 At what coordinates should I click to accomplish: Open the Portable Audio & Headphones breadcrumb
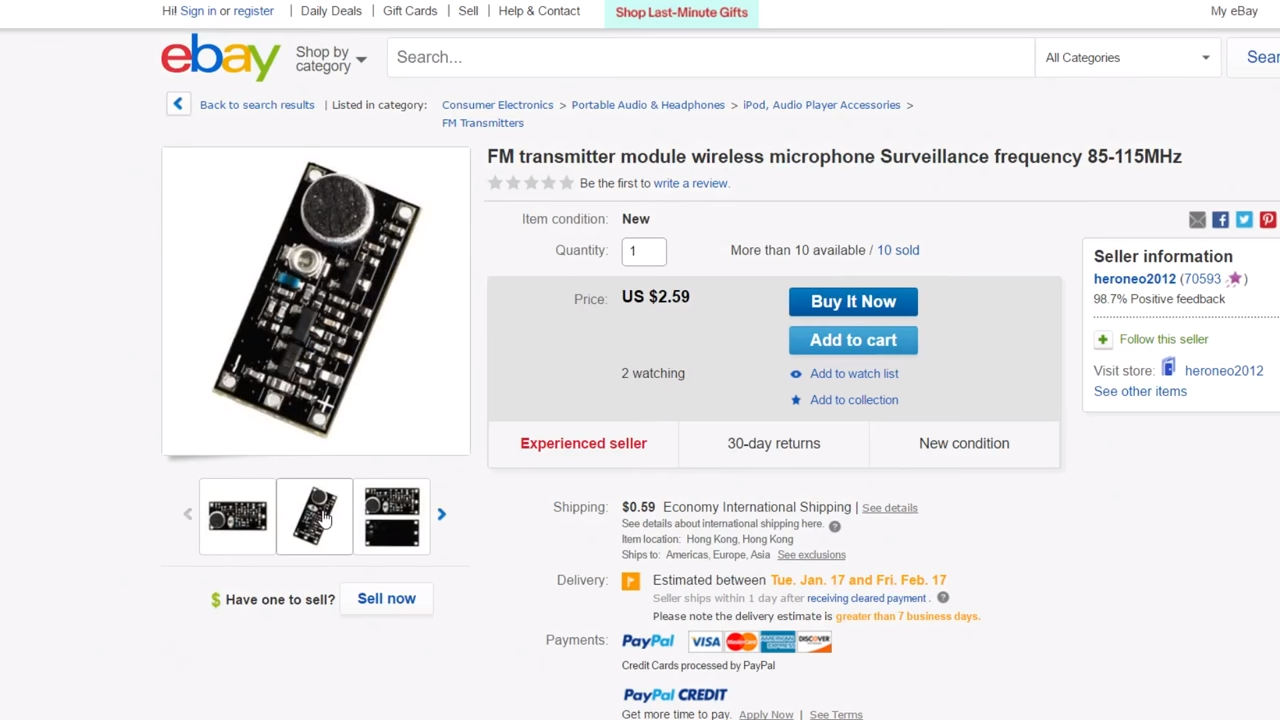[648, 105]
